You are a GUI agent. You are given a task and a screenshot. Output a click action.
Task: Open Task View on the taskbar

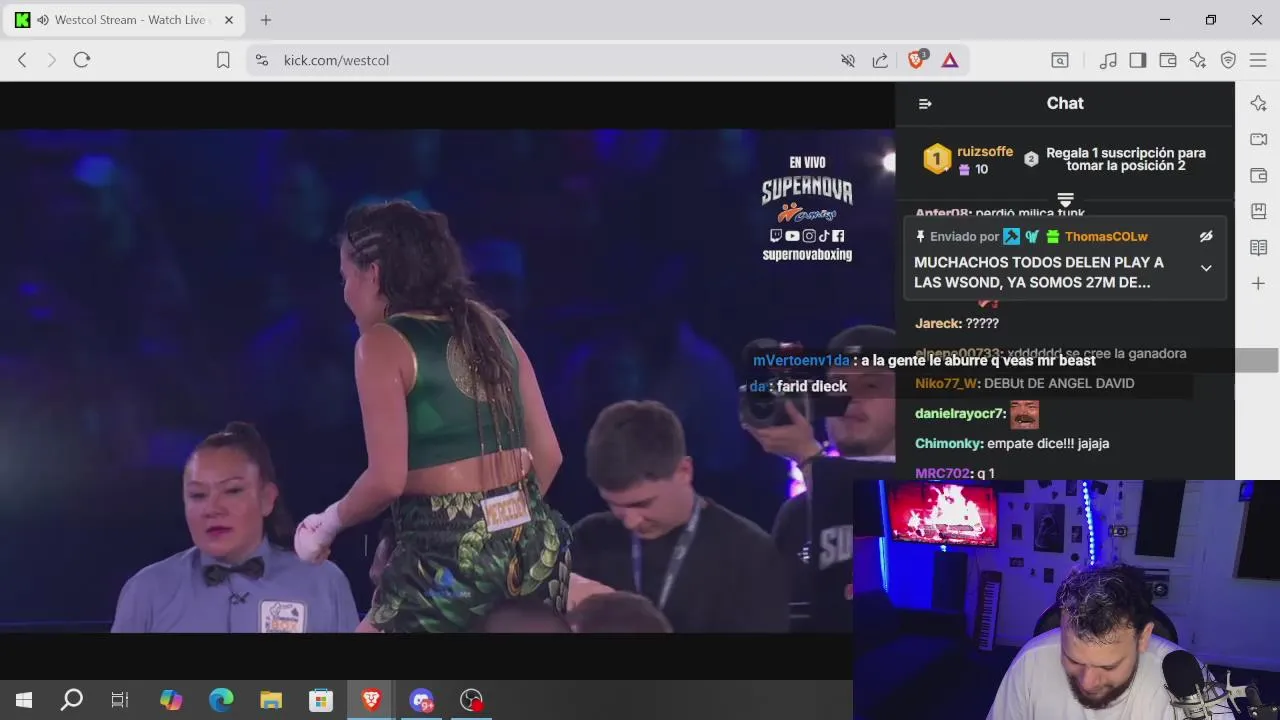click(120, 700)
